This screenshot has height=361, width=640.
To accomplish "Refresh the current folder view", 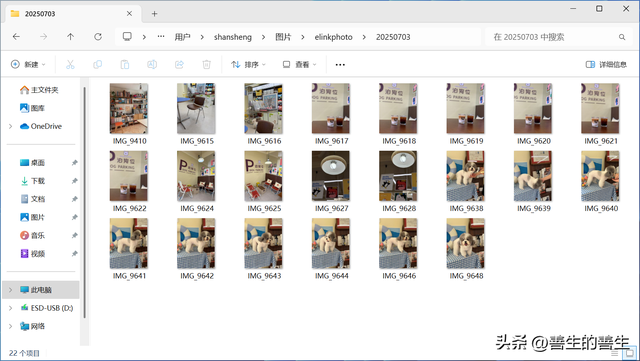I will pos(98,37).
